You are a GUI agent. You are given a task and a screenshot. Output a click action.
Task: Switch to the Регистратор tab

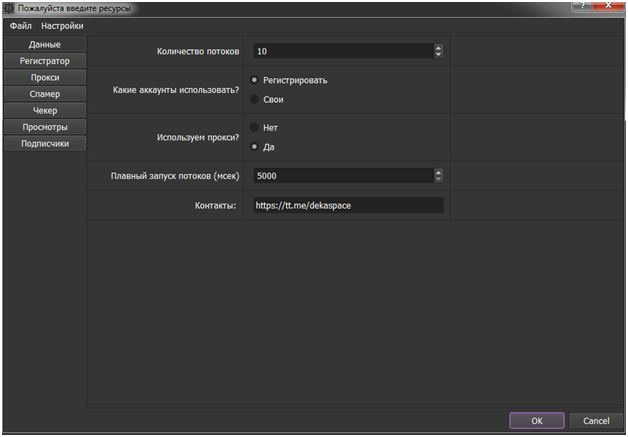(x=44, y=61)
